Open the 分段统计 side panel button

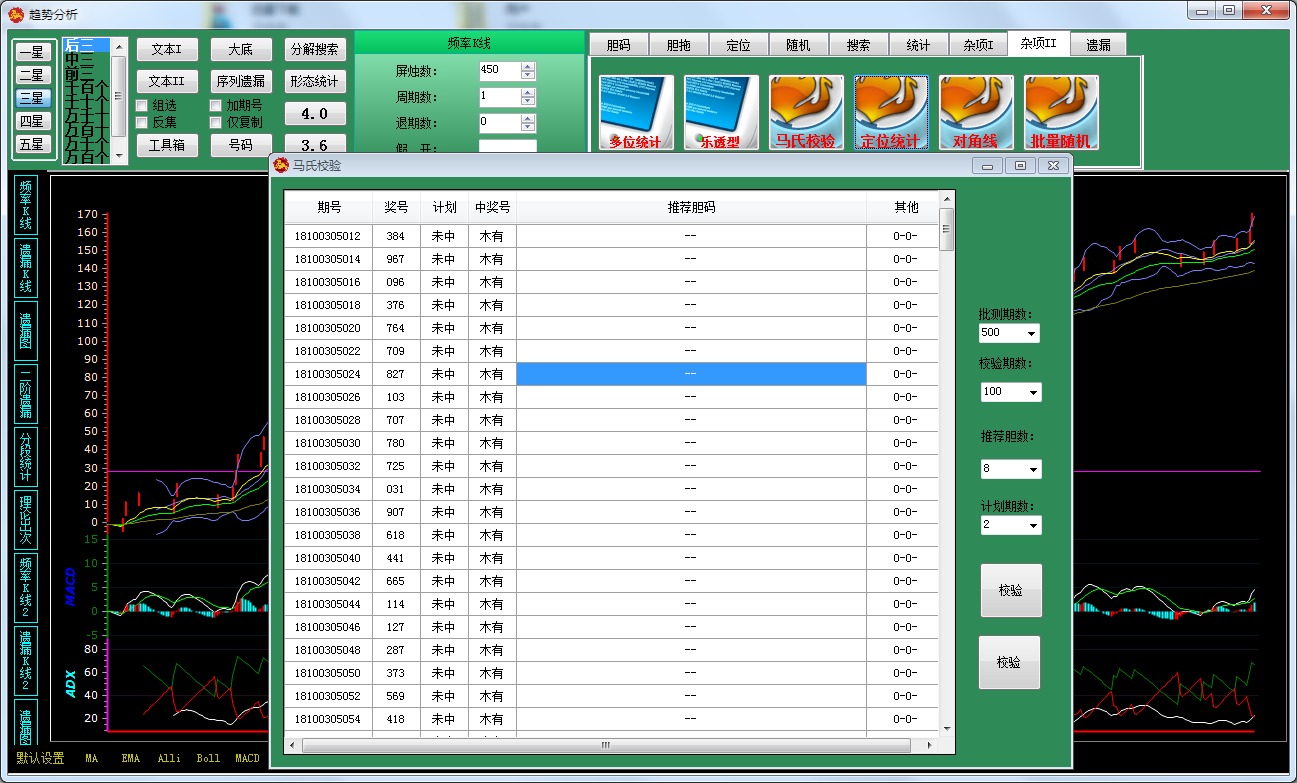click(x=26, y=456)
